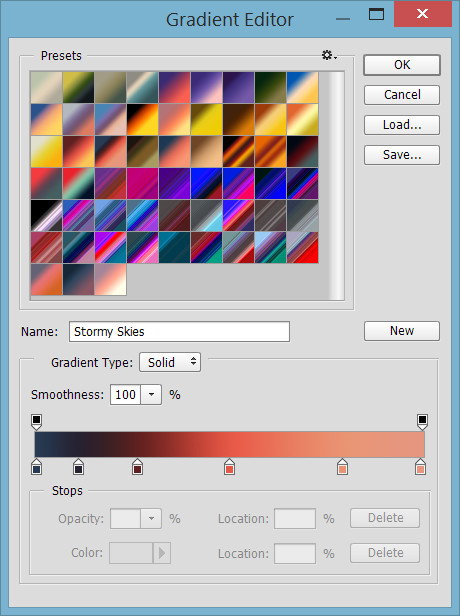Select the right black opacity stop
The height and width of the screenshot is (616, 460).
point(422,422)
